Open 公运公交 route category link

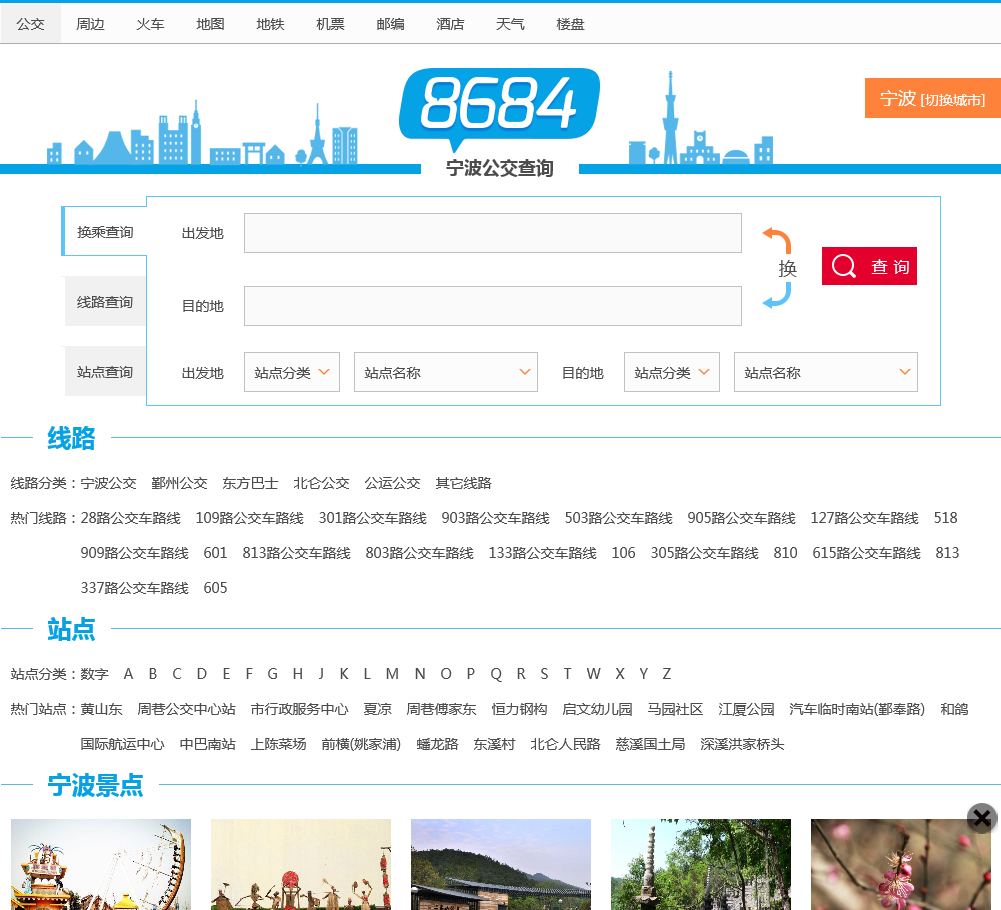coord(392,483)
